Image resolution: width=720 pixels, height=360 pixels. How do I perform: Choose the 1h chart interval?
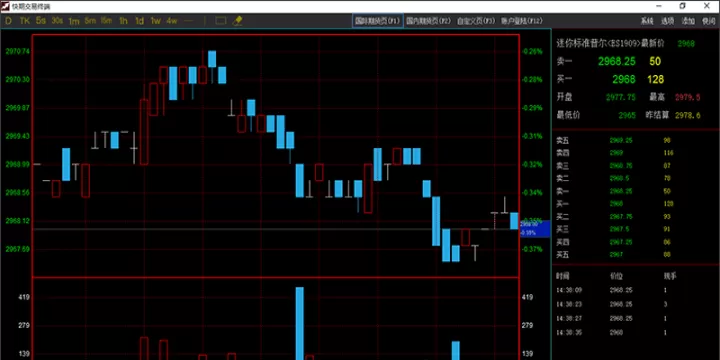123,21
